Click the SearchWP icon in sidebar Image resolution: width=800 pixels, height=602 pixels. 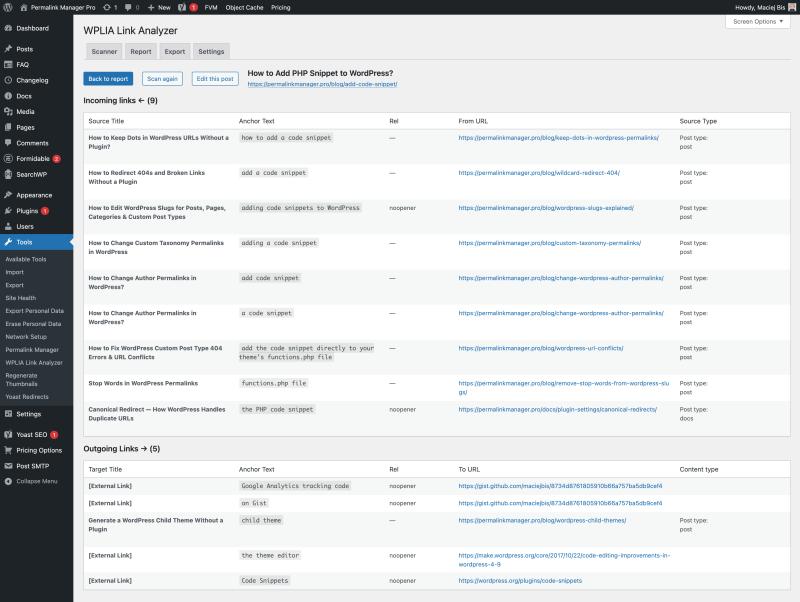8,174
